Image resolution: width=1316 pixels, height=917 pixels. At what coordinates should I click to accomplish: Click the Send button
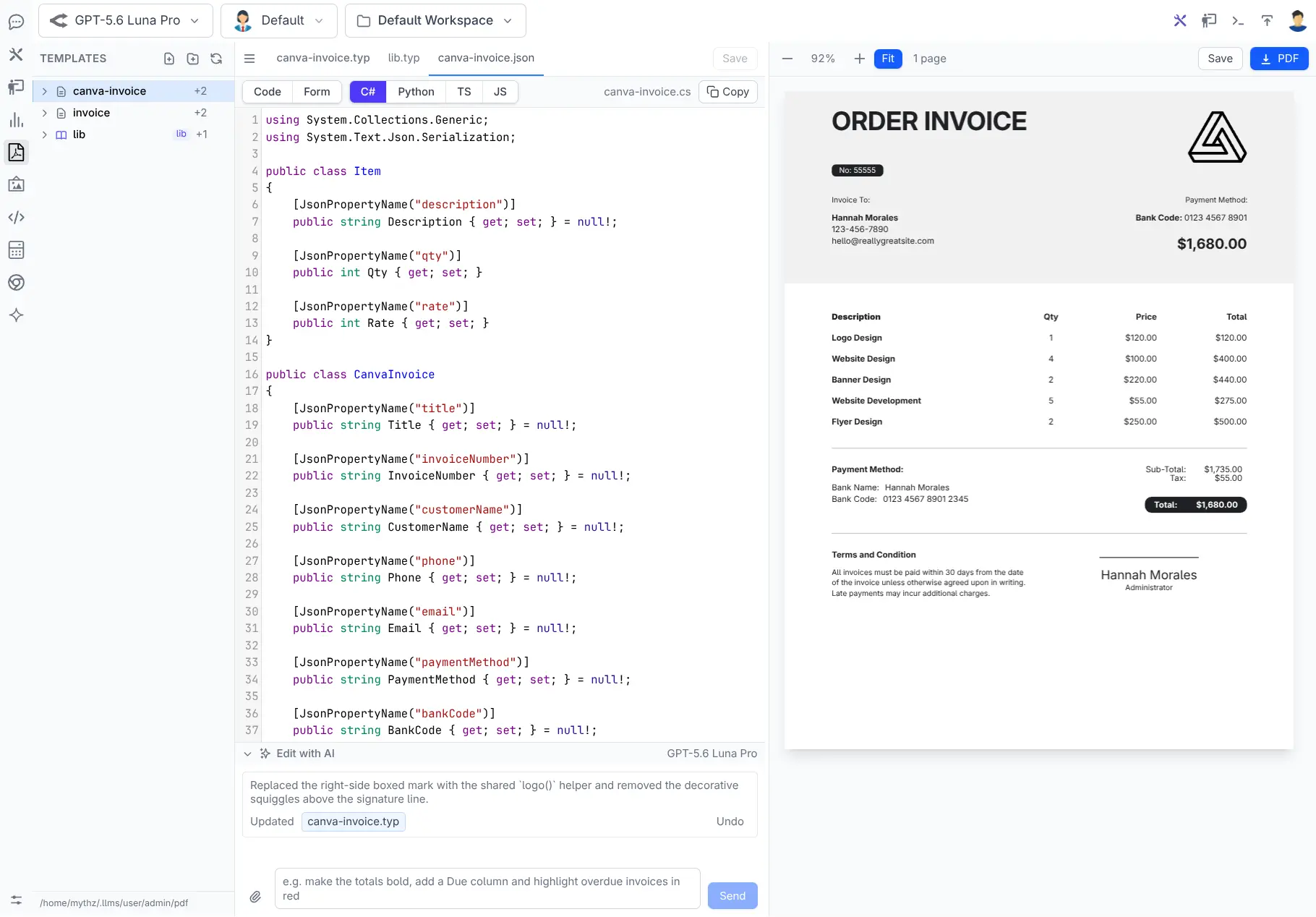pyautogui.click(x=732, y=896)
